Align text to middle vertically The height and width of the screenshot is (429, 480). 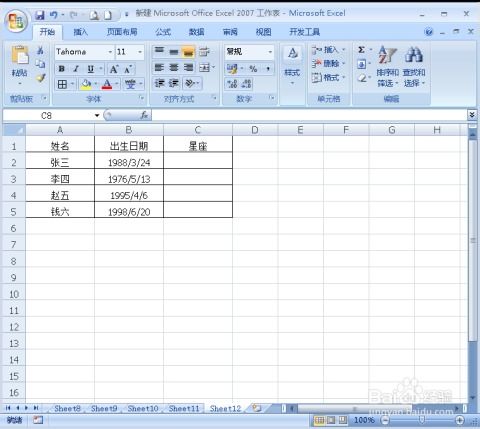[174, 51]
